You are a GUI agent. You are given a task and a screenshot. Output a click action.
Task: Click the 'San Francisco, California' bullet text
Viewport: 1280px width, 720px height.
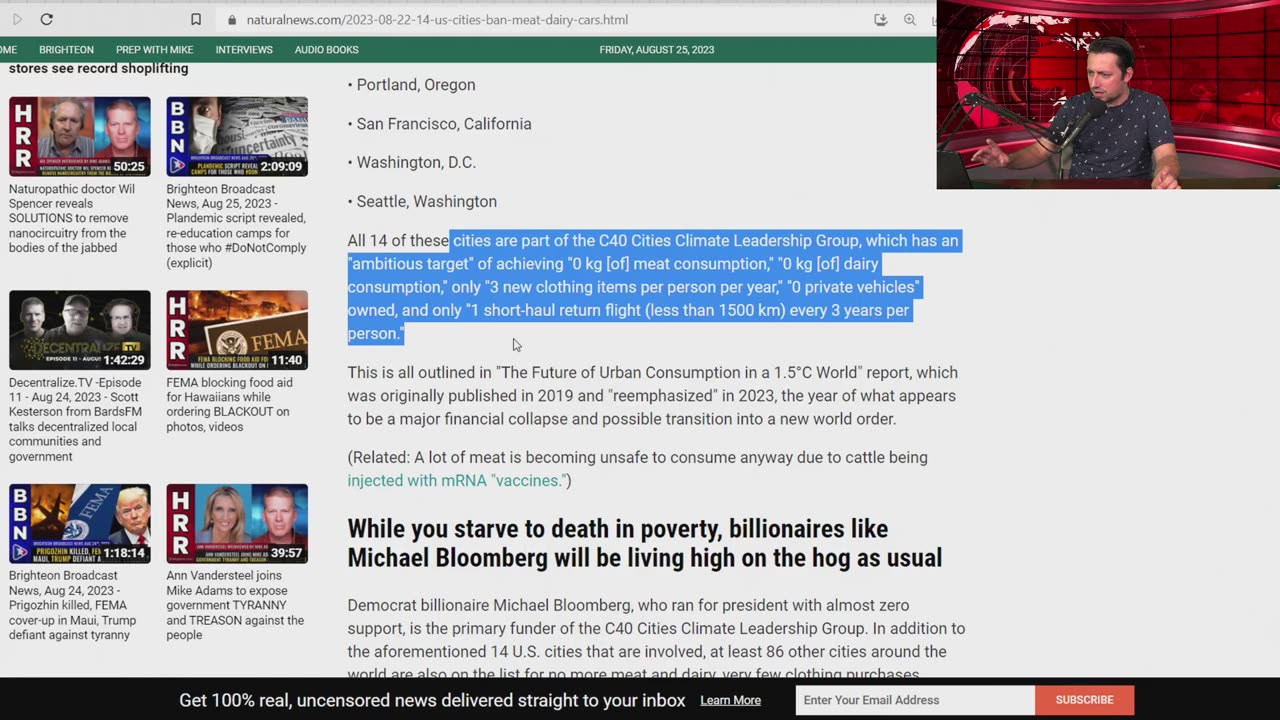tap(444, 124)
